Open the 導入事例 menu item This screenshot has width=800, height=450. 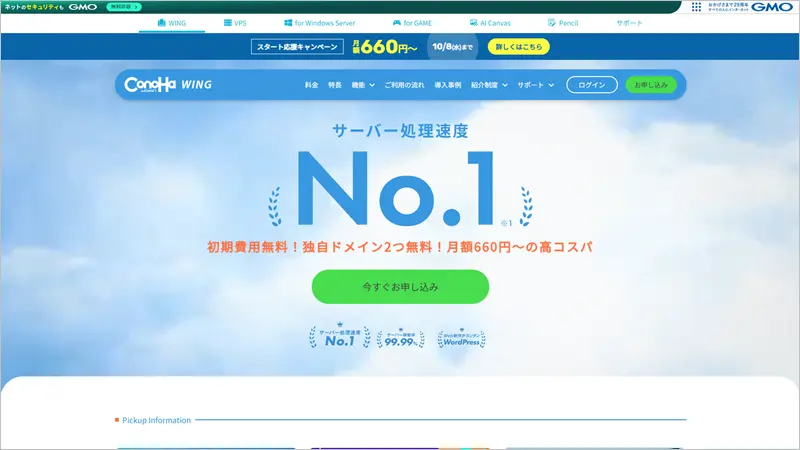(448, 85)
